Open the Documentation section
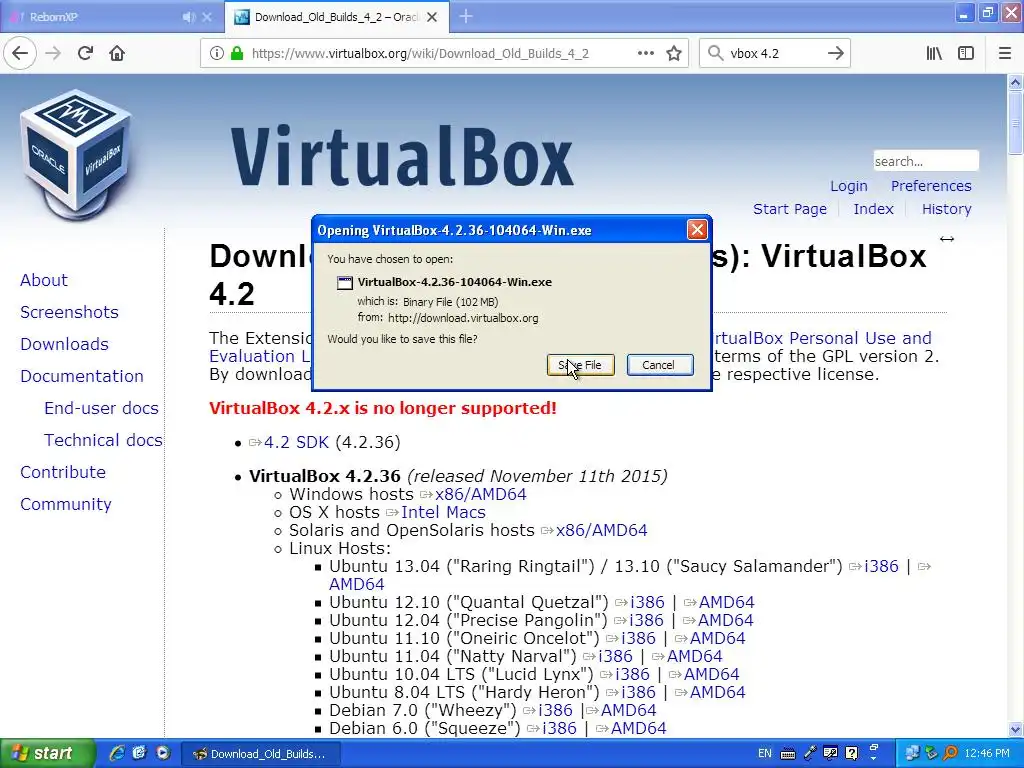This screenshot has width=1024, height=768. tap(82, 376)
